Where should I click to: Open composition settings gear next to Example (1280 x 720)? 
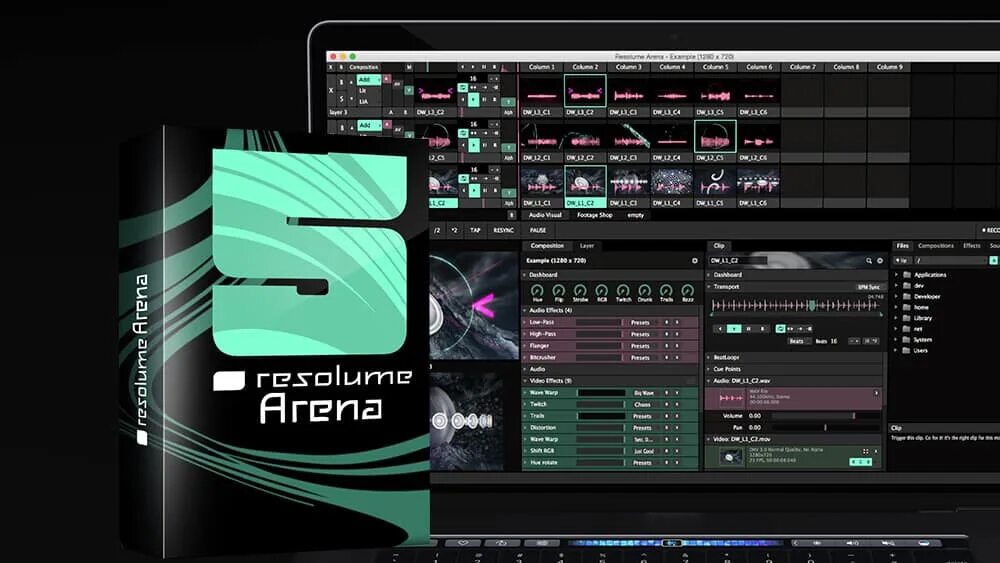pyautogui.click(x=695, y=261)
